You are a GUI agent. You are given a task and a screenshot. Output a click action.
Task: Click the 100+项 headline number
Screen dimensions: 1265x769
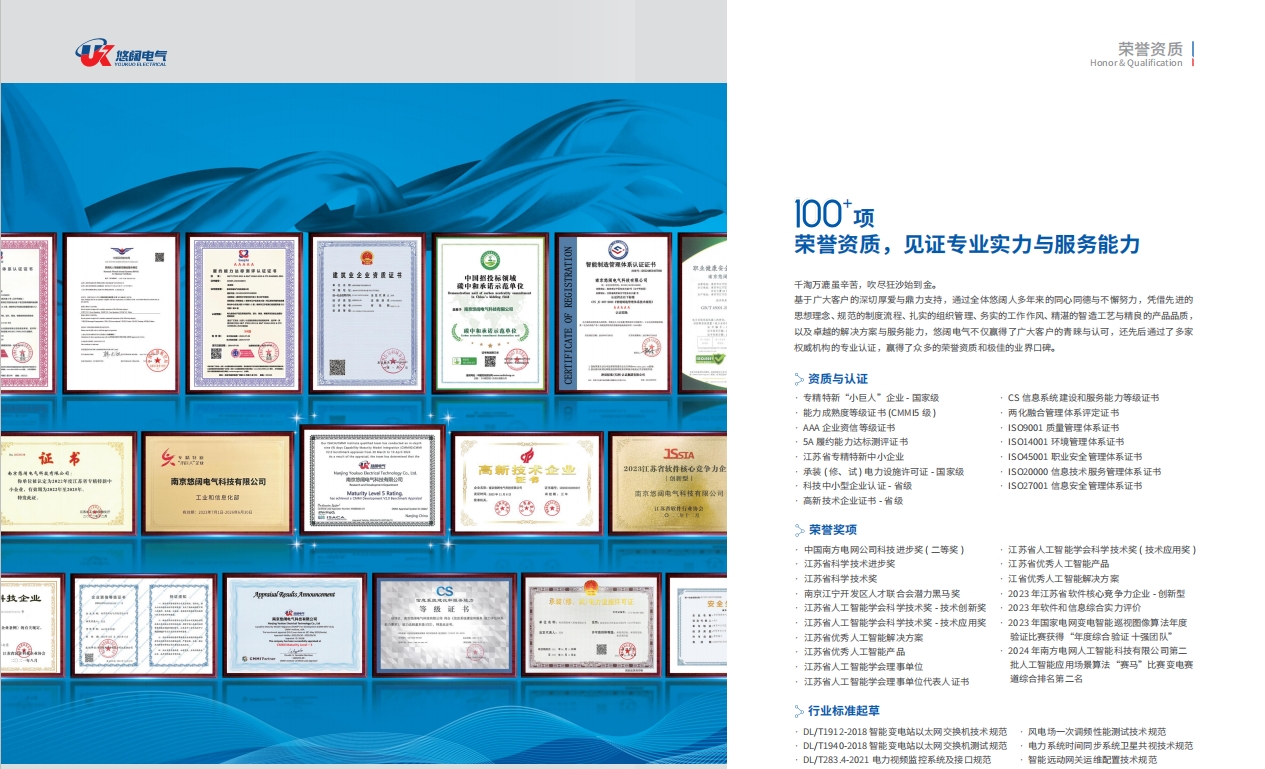pos(834,213)
